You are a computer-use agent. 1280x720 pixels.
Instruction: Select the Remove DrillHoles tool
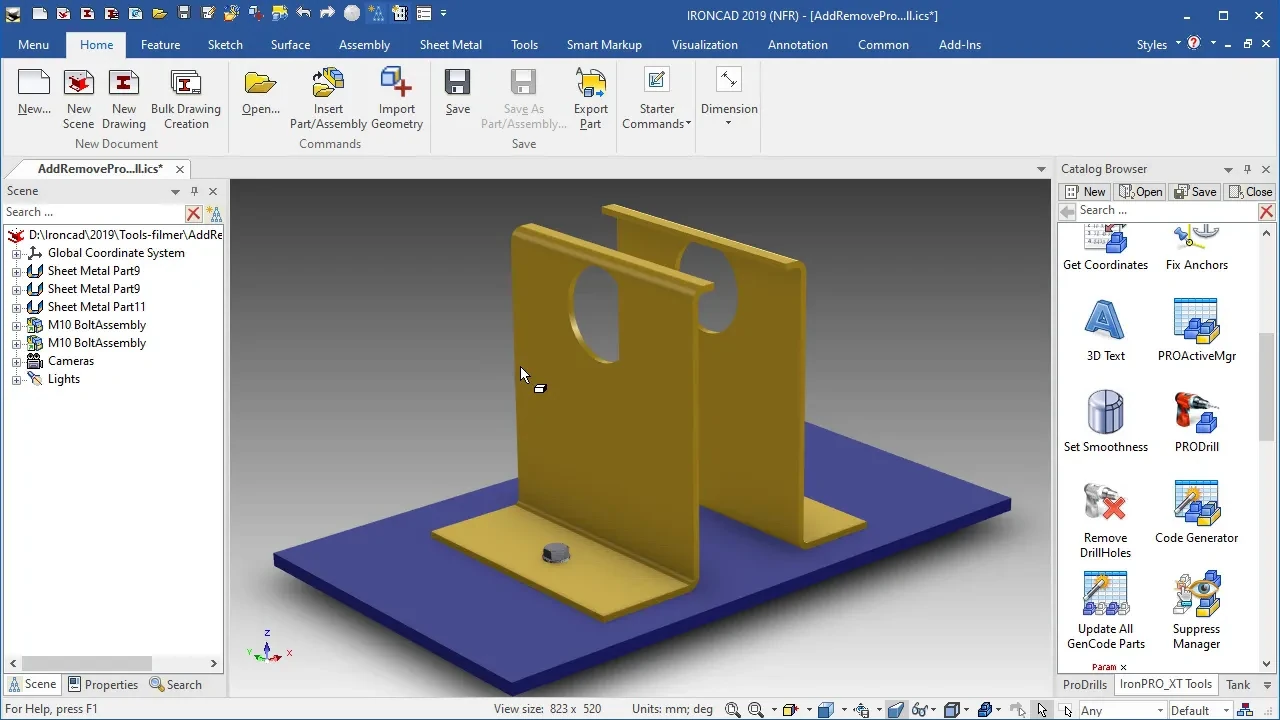pos(1106,520)
